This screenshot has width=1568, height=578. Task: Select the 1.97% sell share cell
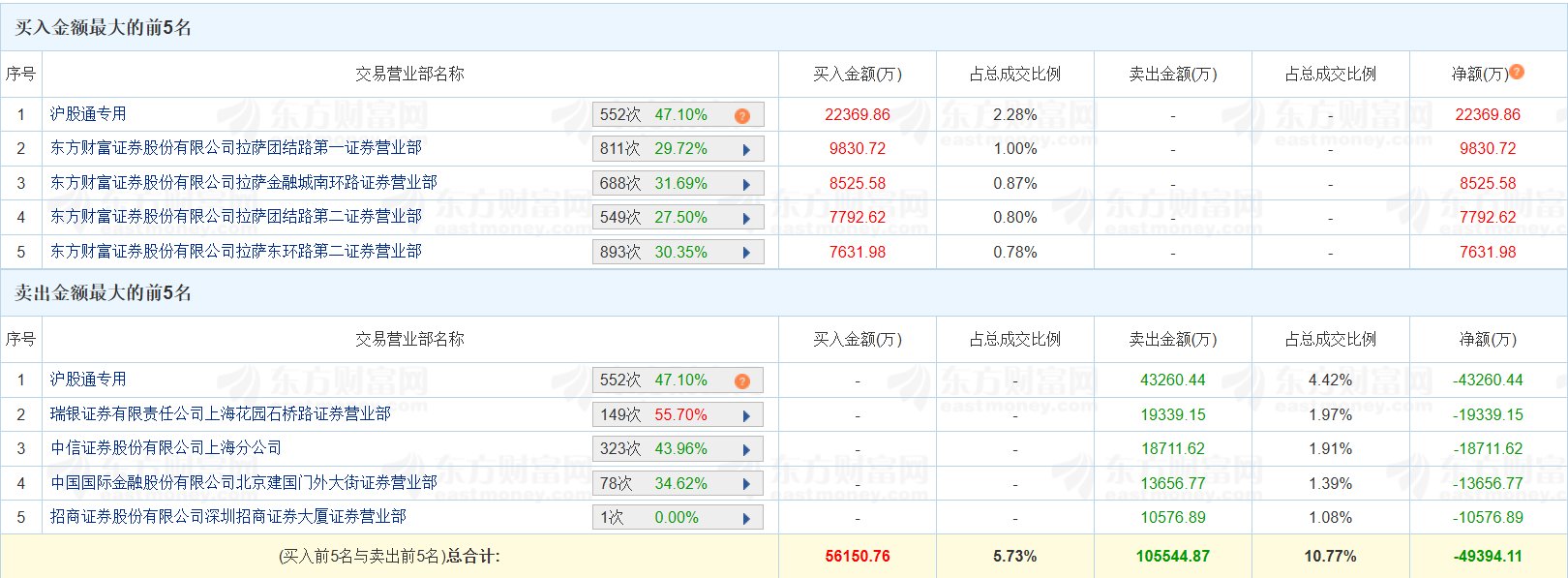click(x=1331, y=414)
